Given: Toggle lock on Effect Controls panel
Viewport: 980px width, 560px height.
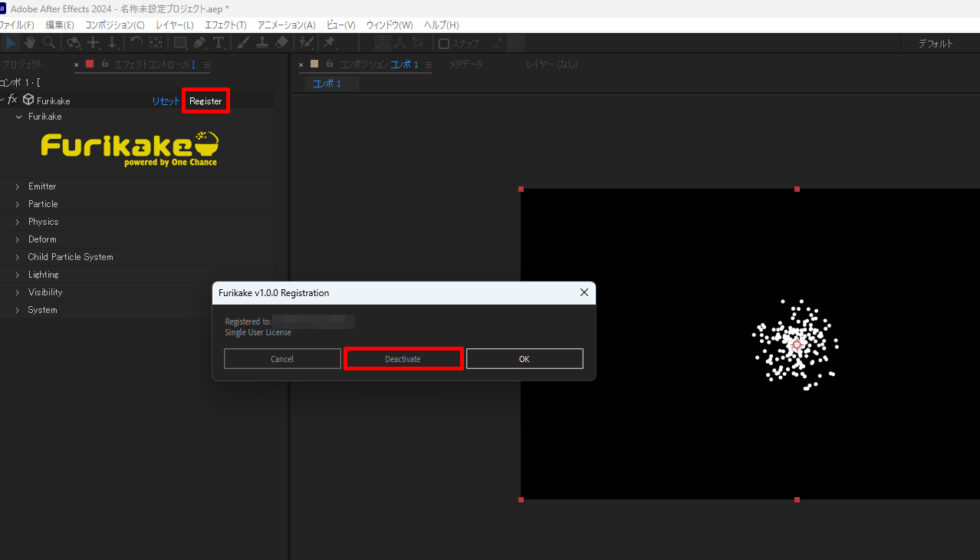Looking at the screenshot, I should [104, 64].
